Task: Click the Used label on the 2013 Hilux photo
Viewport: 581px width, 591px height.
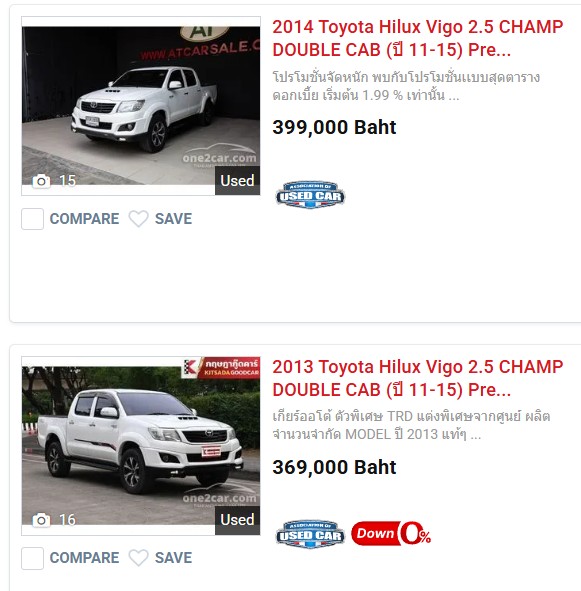Action: click(238, 520)
